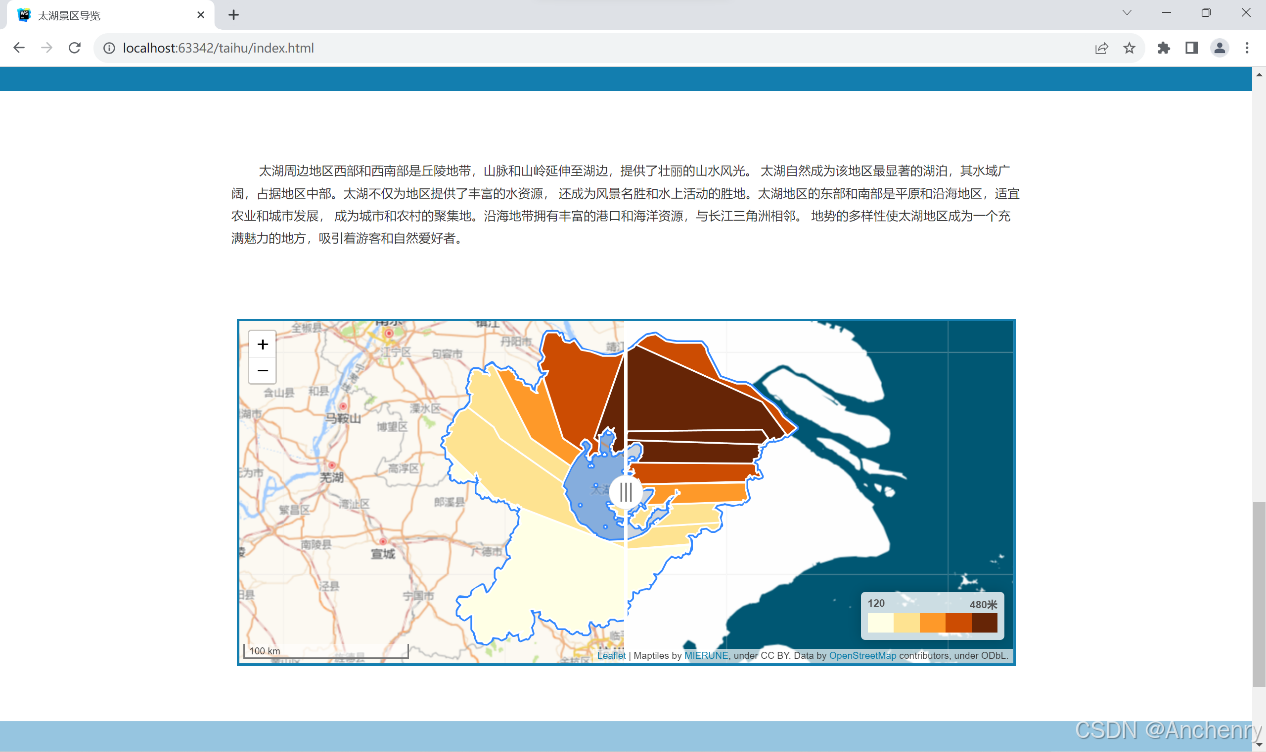
Task: Open a new tab with plus button
Action: tap(233, 15)
